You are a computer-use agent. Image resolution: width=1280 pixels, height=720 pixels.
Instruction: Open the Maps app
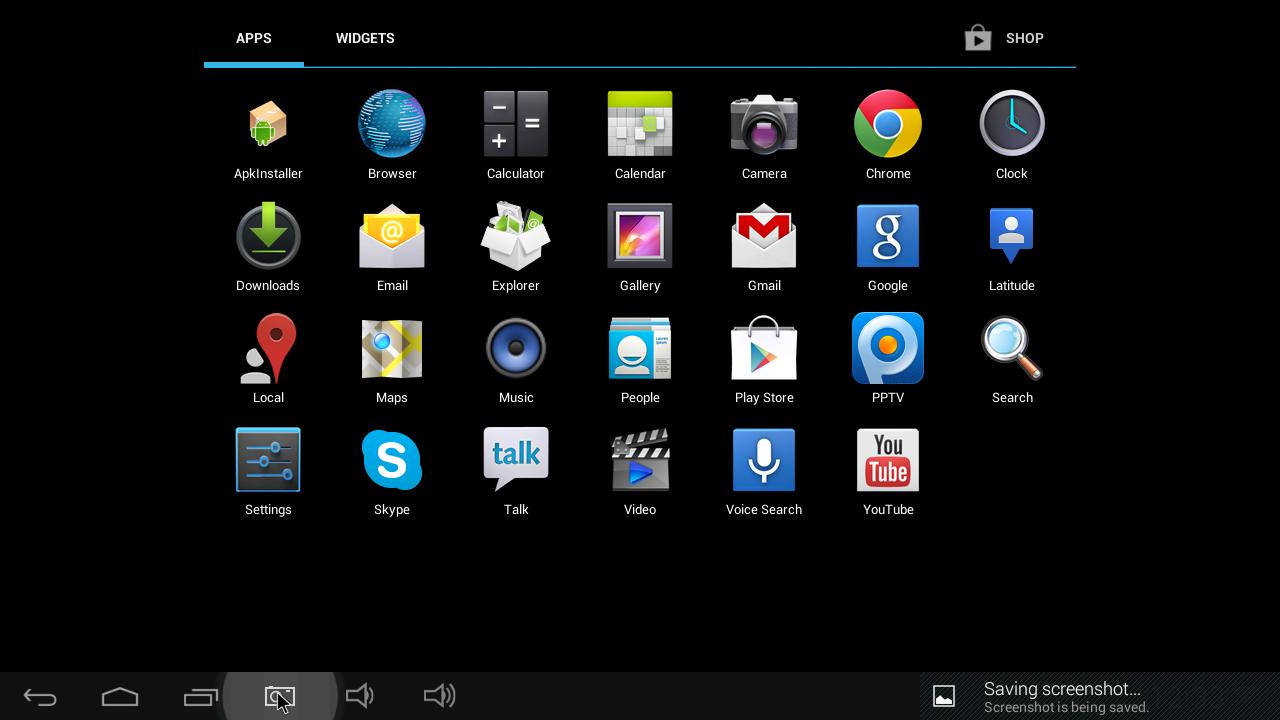tap(392, 348)
